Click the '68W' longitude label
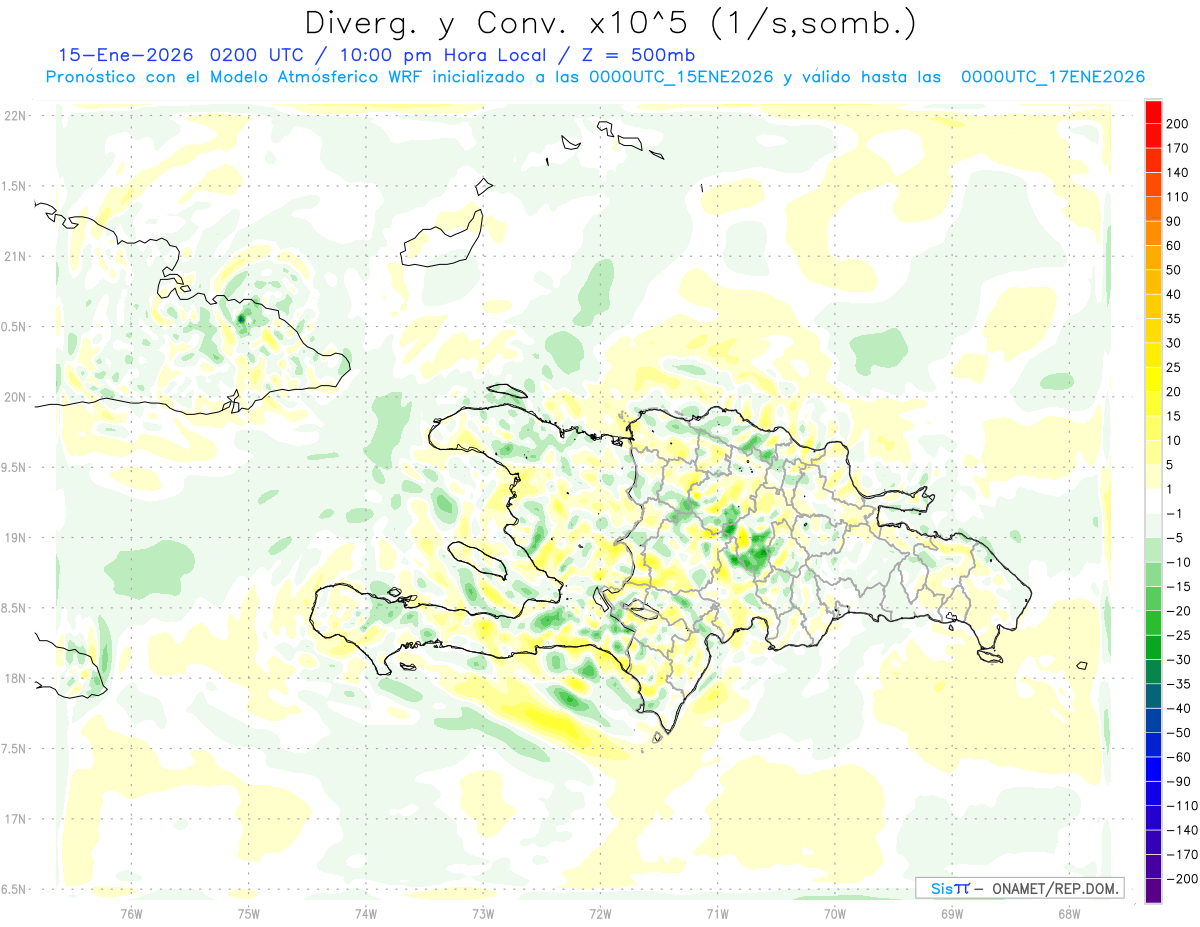The width and height of the screenshot is (1200, 927). [x=1069, y=914]
